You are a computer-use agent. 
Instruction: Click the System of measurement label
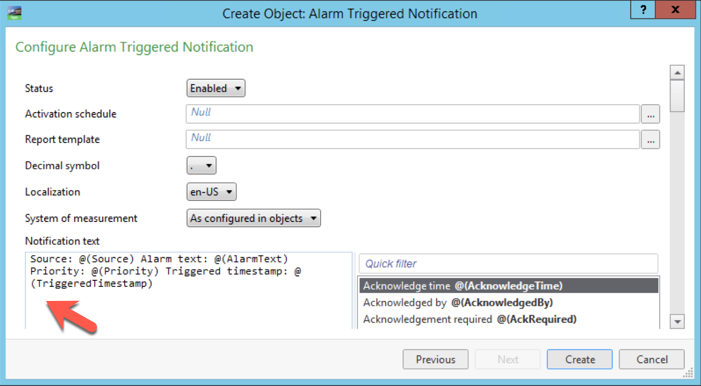coord(81,218)
